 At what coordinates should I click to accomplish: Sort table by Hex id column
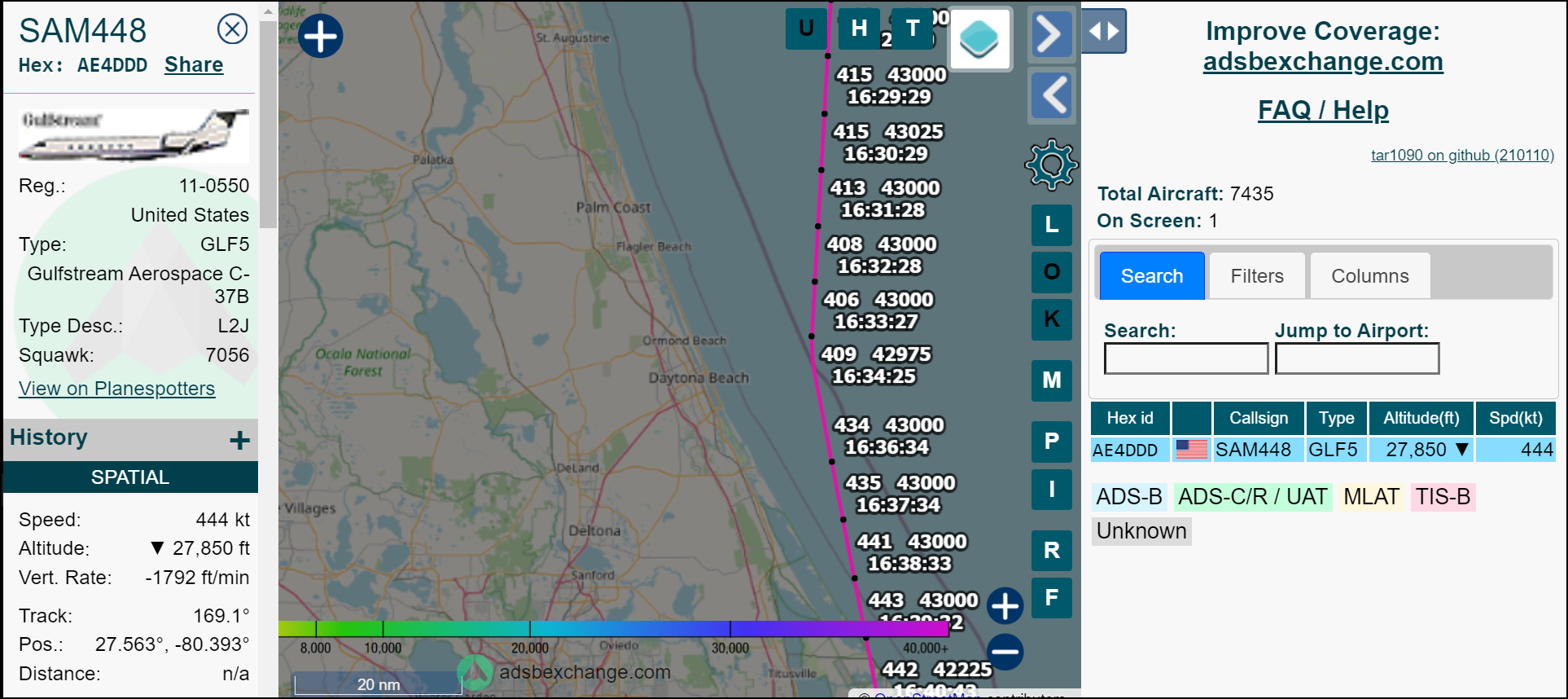1130,418
